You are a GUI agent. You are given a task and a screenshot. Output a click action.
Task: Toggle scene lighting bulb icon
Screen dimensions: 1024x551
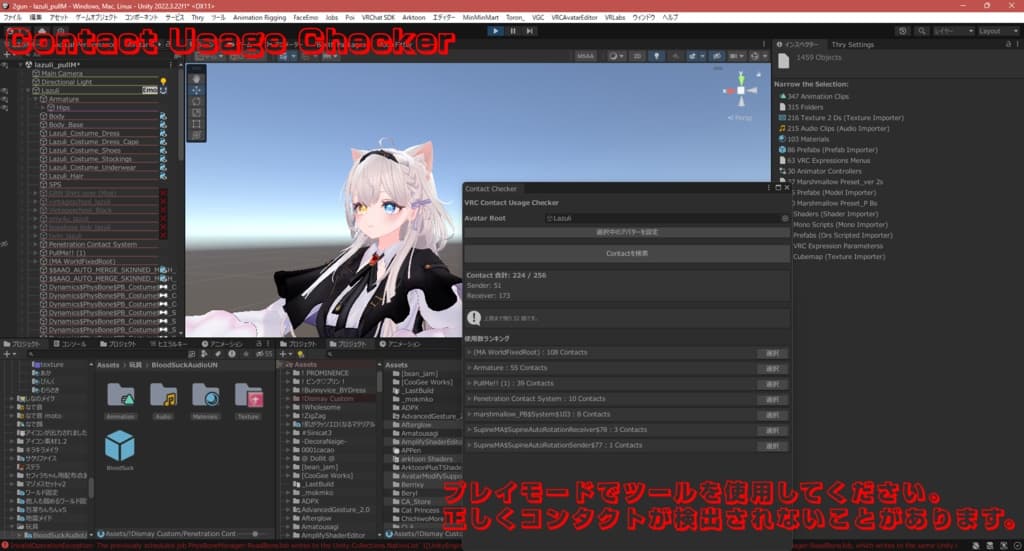pyautogui.click(x=657, y=56)
